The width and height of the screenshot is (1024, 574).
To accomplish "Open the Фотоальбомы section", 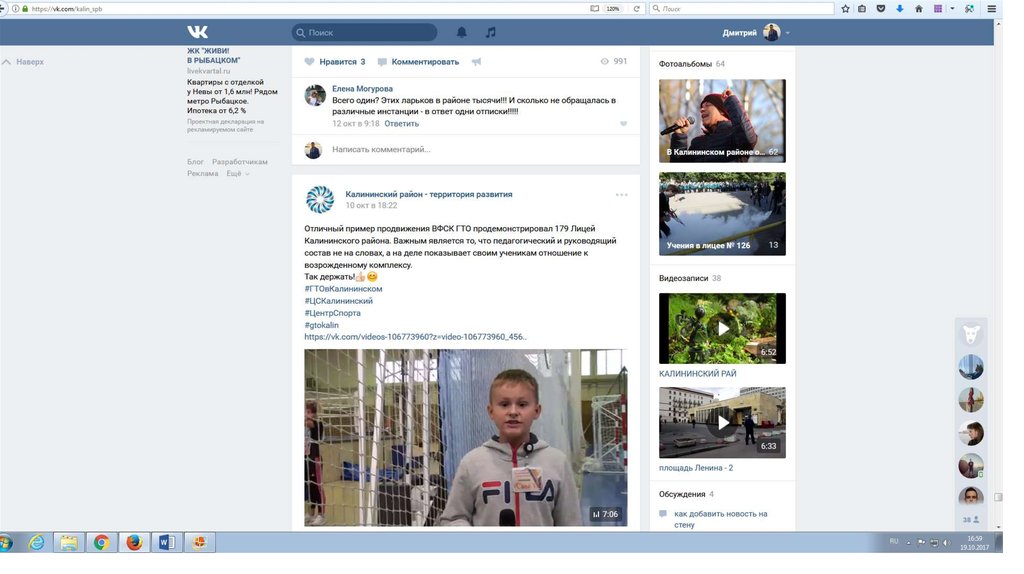I will coord(685,64).
